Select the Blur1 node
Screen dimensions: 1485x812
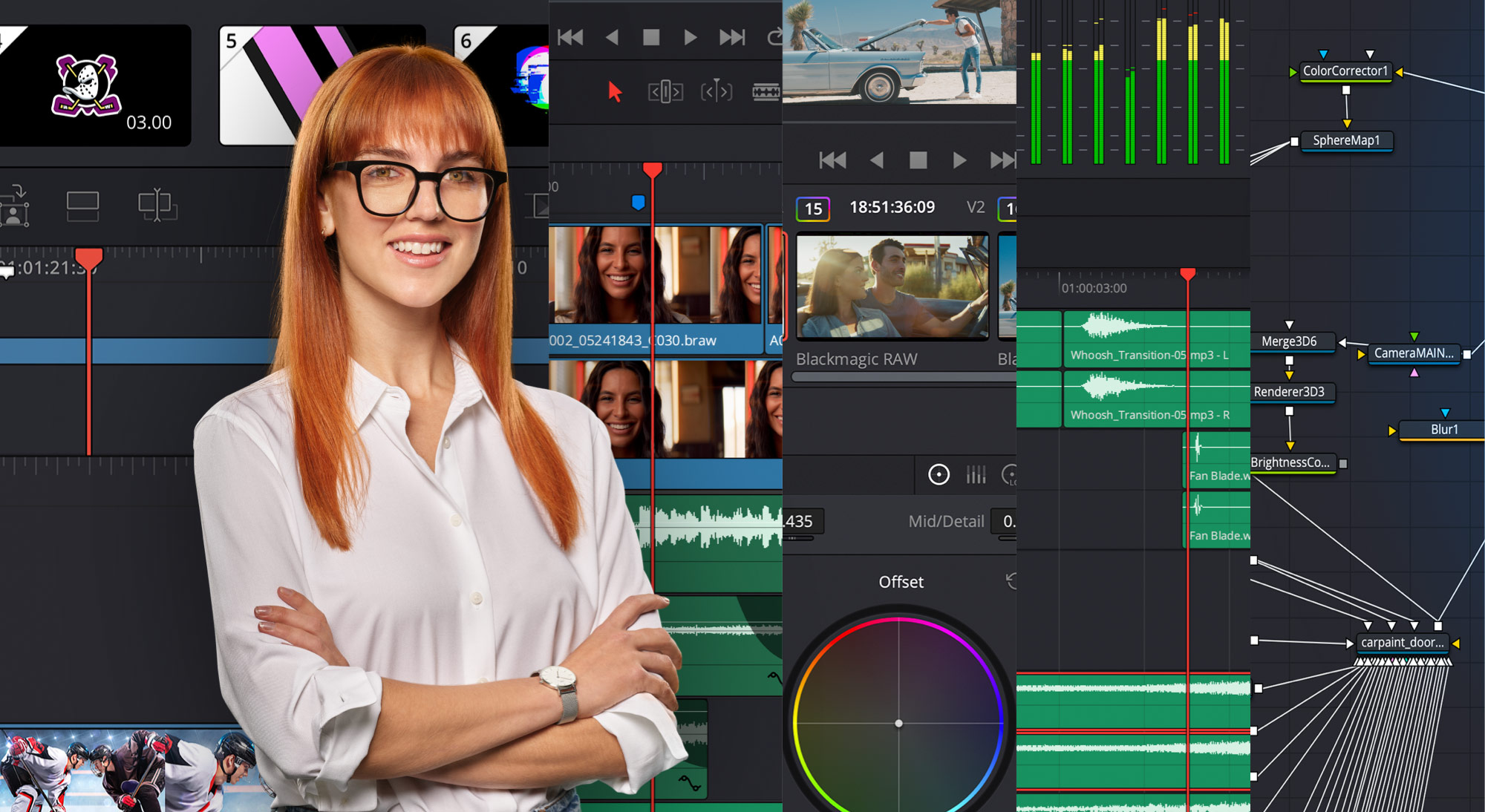(x=1443, y=429)
